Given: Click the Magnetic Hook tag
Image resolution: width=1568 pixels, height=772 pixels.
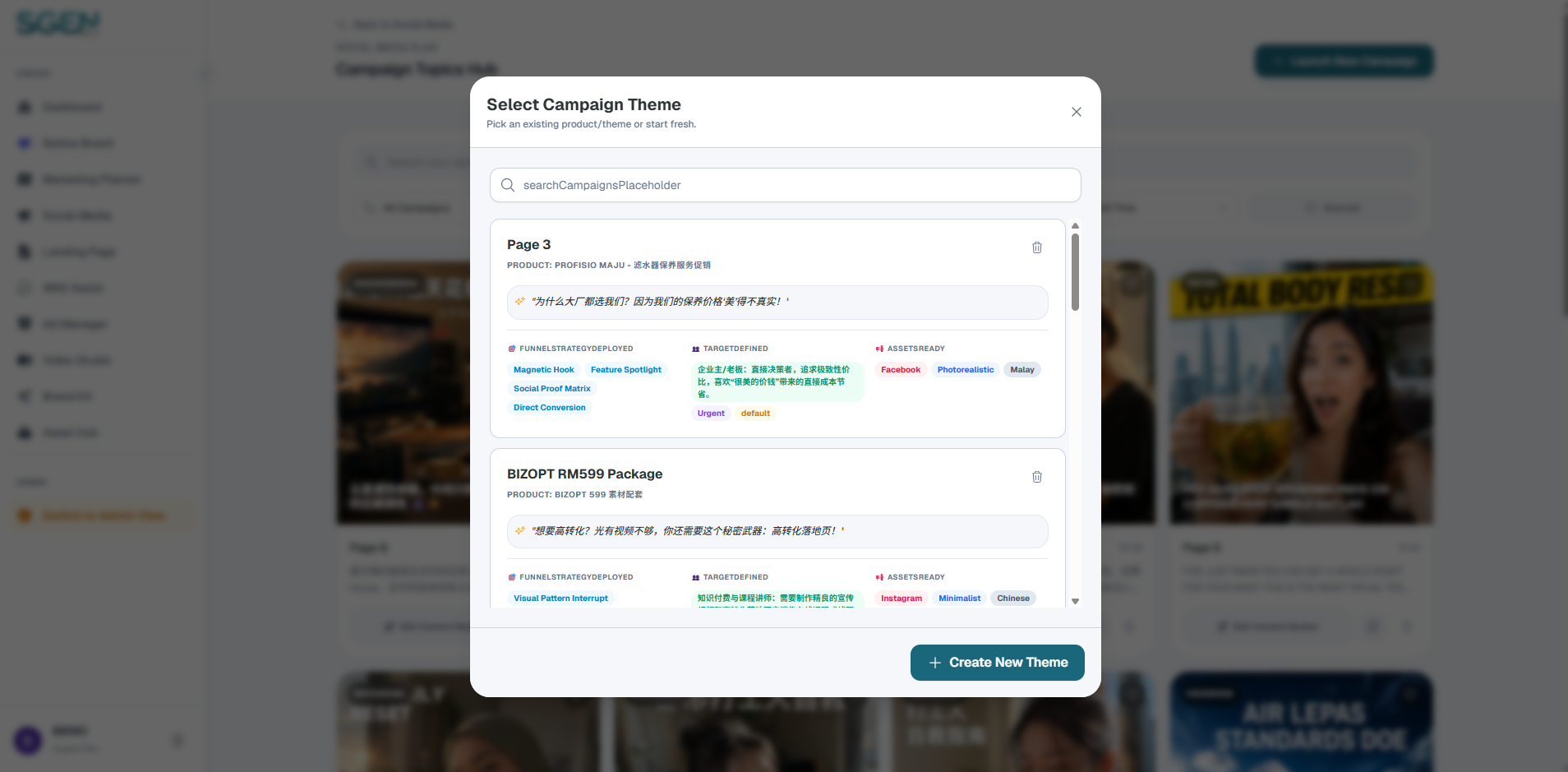Looking at the screenshot, I should tap(544, 370).
